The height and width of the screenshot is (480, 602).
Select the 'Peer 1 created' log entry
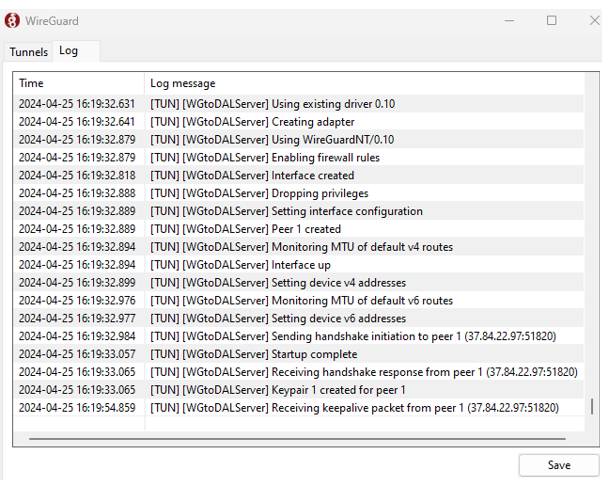click(x=298, y=229)
